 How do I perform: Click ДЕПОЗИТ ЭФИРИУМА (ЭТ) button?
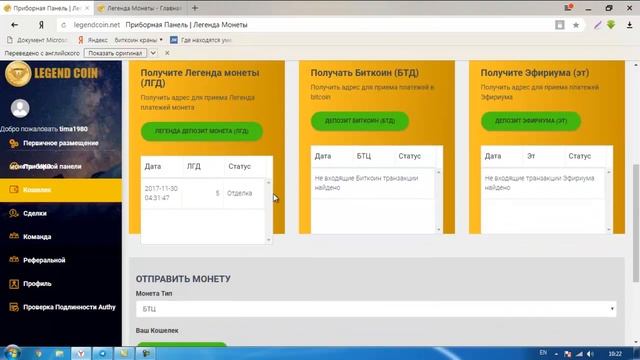click(531, 121)
